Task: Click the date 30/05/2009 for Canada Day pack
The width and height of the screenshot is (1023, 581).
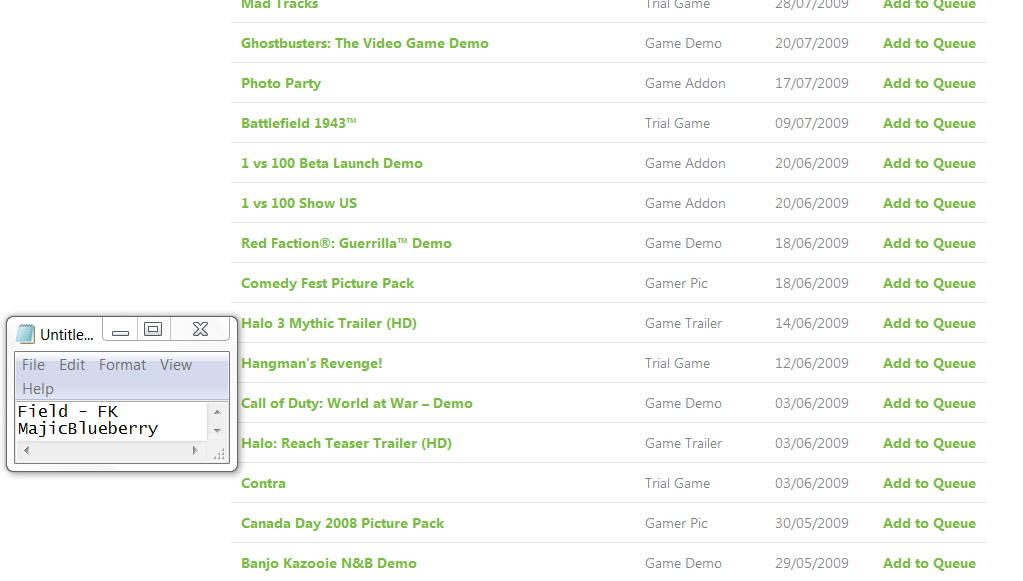Action: (x=812, y=524)
